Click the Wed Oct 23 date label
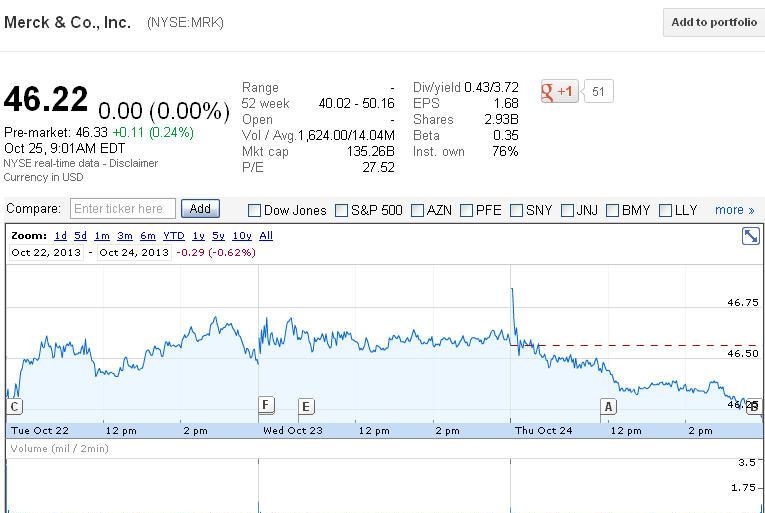 pyautogui.click(x=293, y=431)
